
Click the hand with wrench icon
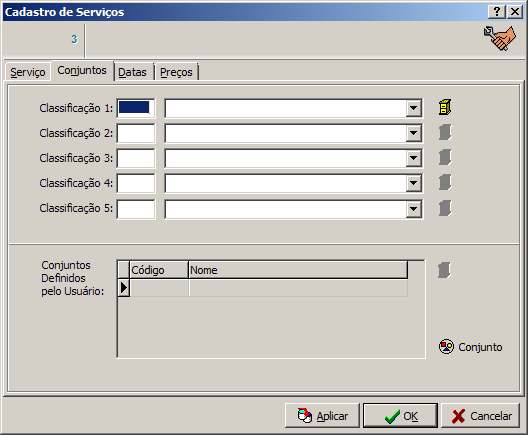point(500,38)
